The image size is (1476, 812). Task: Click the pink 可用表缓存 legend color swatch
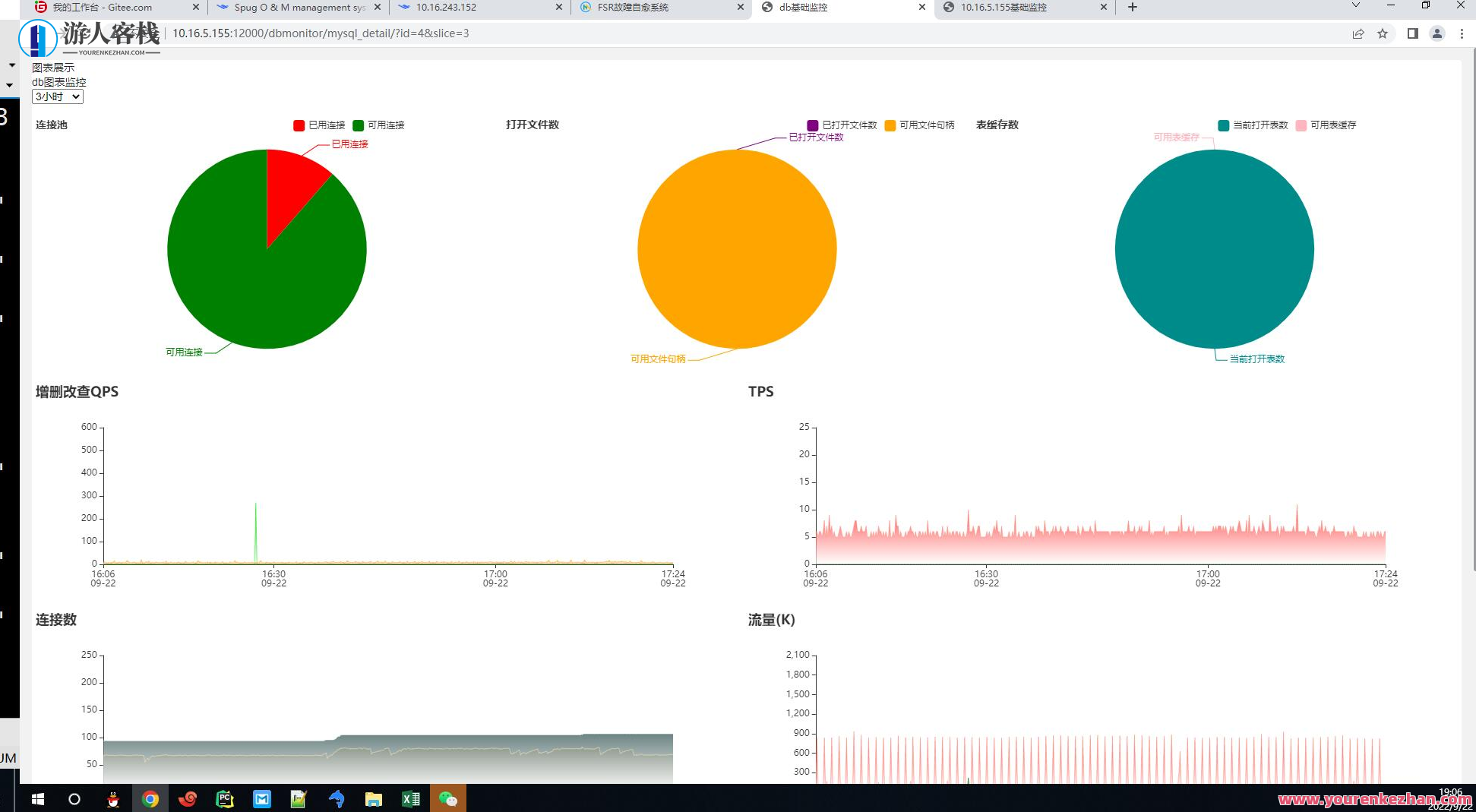pyautogui.click(x=1302, y=125)
